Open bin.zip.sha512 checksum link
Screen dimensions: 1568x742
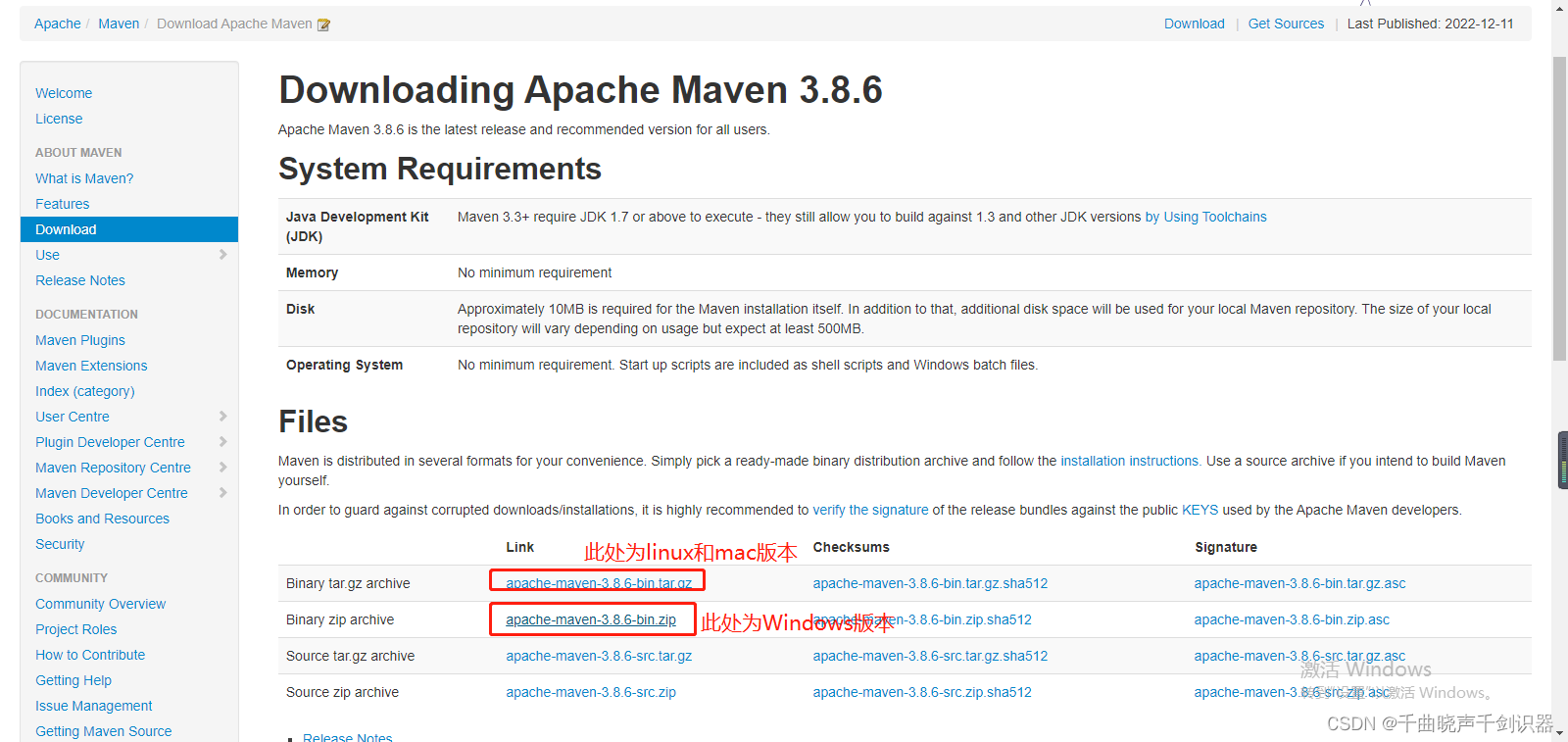pos(922,619)
